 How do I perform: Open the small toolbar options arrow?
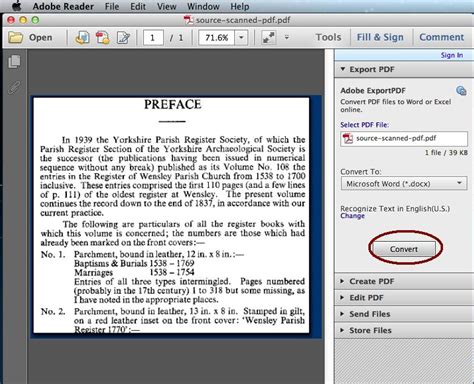287,37
